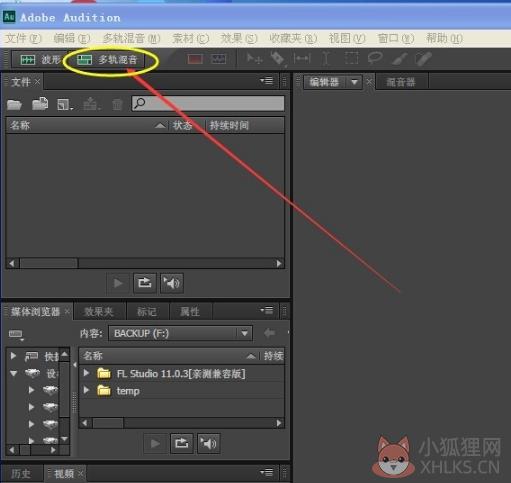Image resolution: width=511 pixels, height=483 pixels.
Task: Sort Media Browser by 名称 column
Action: pos(170,356)
